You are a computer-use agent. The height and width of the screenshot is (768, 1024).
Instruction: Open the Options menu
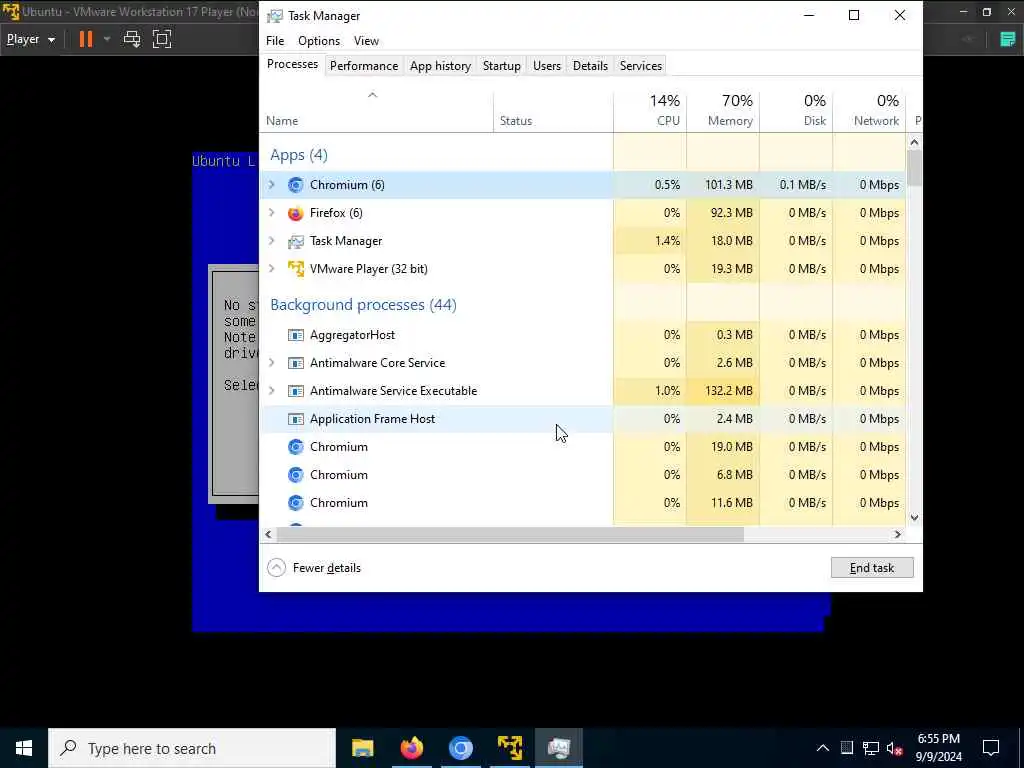tap(319, 40)
